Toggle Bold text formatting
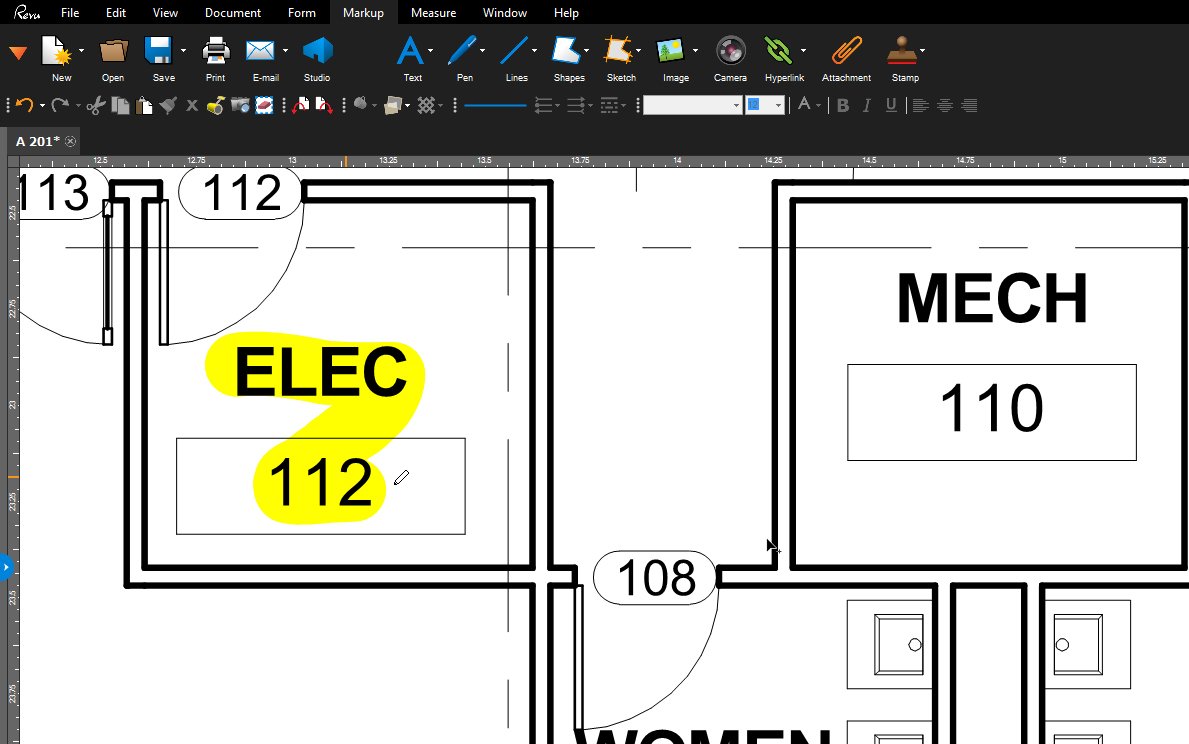Screen dimensions: 1189x744 842,105
